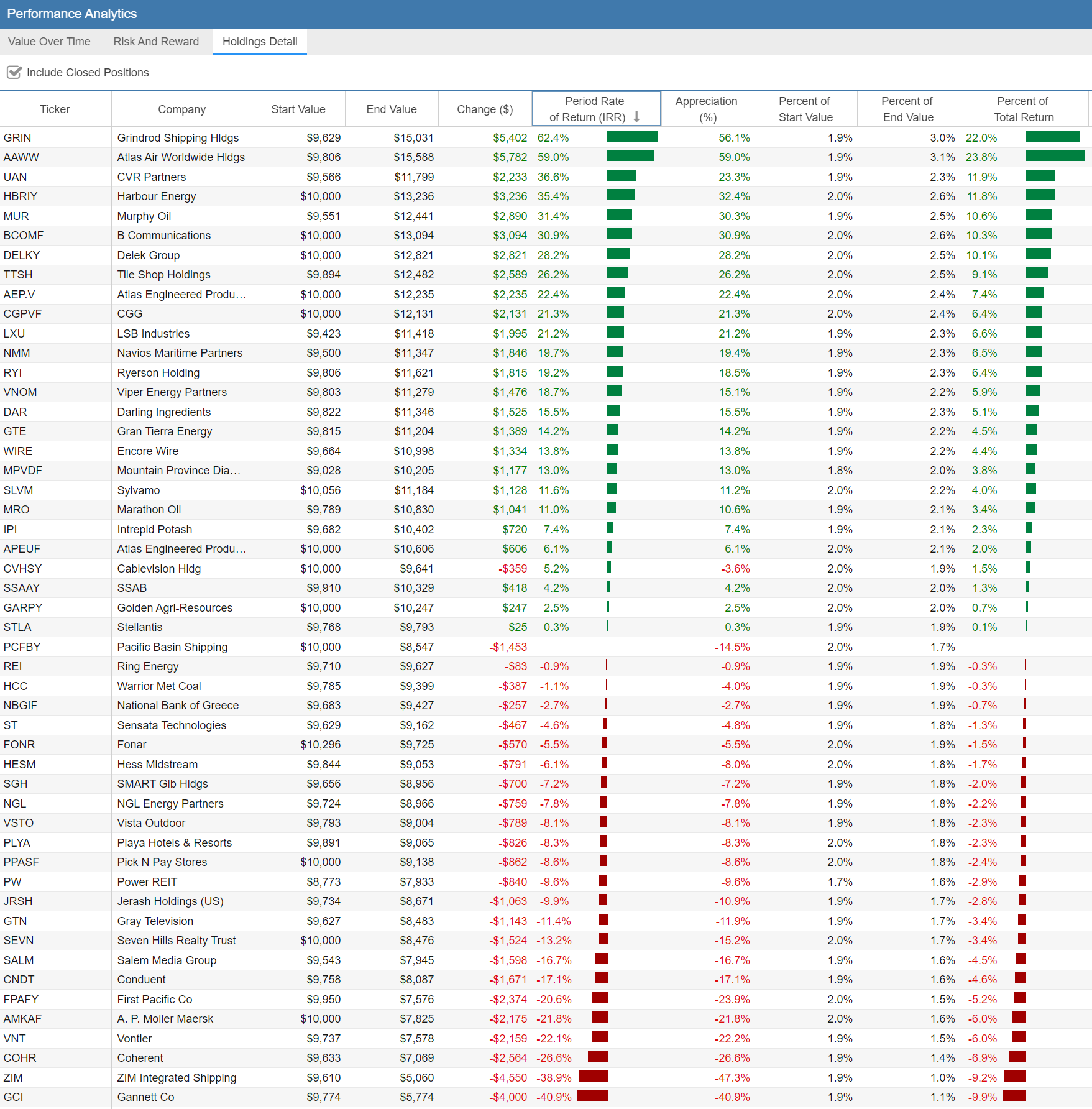Click Seven Hills Realty Trust company name

pyautogui.click(x=177, y=941)
